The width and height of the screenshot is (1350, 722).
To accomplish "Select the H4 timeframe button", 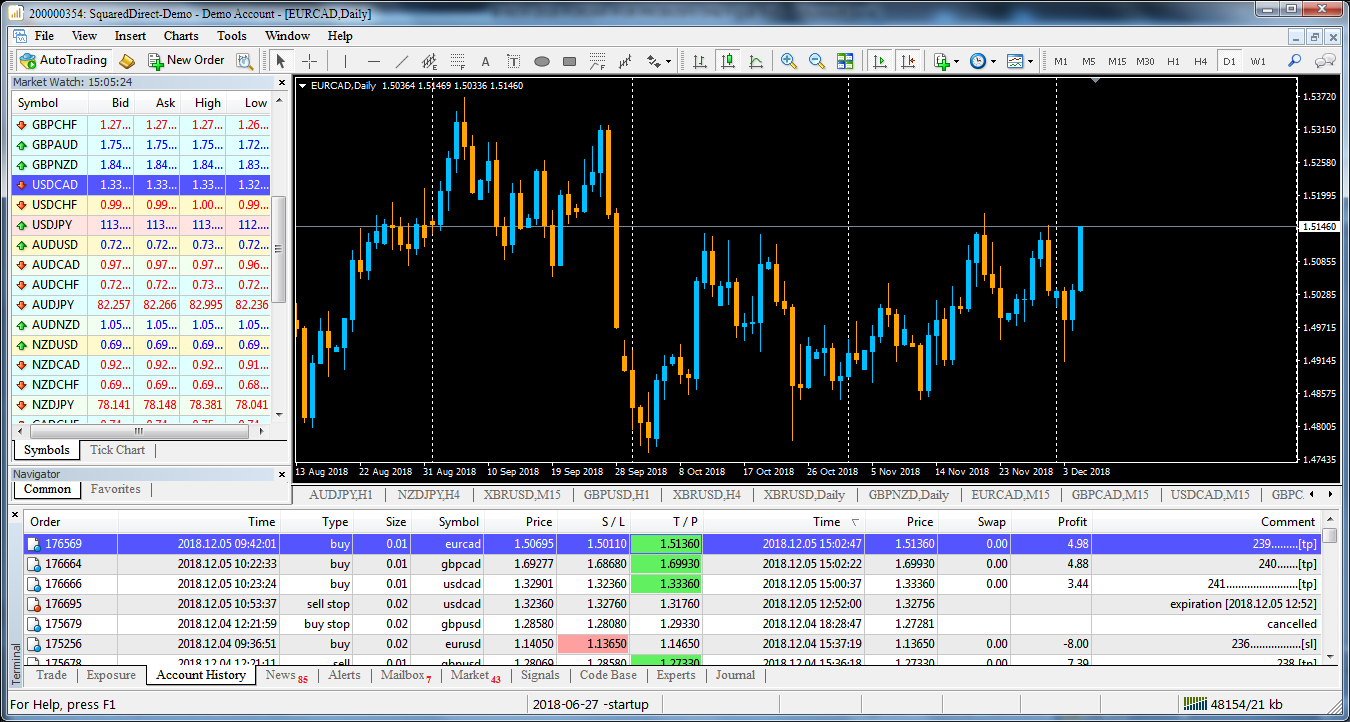I will click(x=1201, y=61).
